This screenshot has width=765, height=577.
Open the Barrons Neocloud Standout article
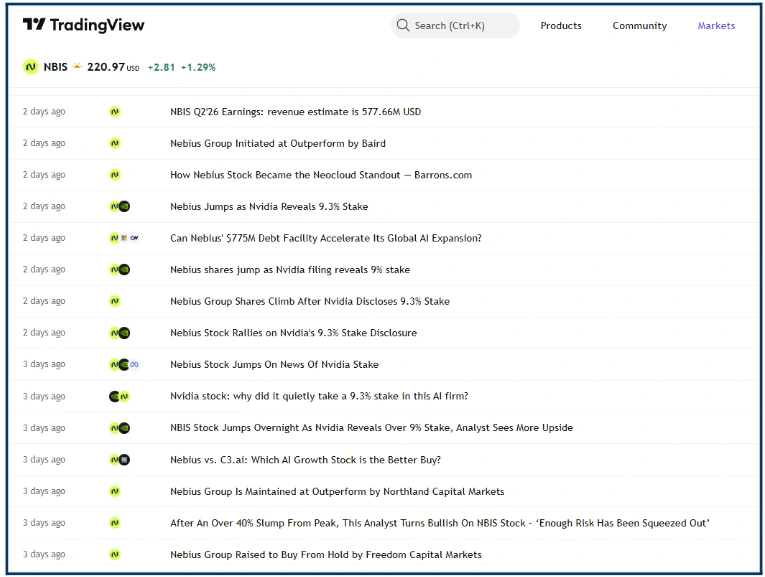click(321, 175)
